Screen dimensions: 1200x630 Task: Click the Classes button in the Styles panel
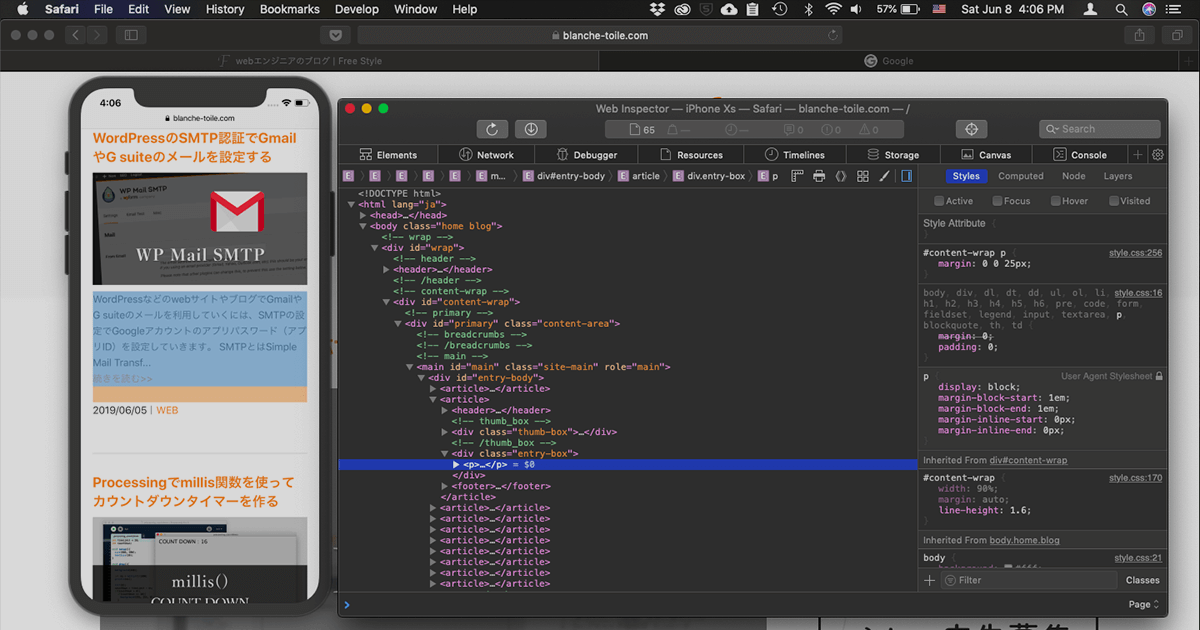[x=1141, y=579]
